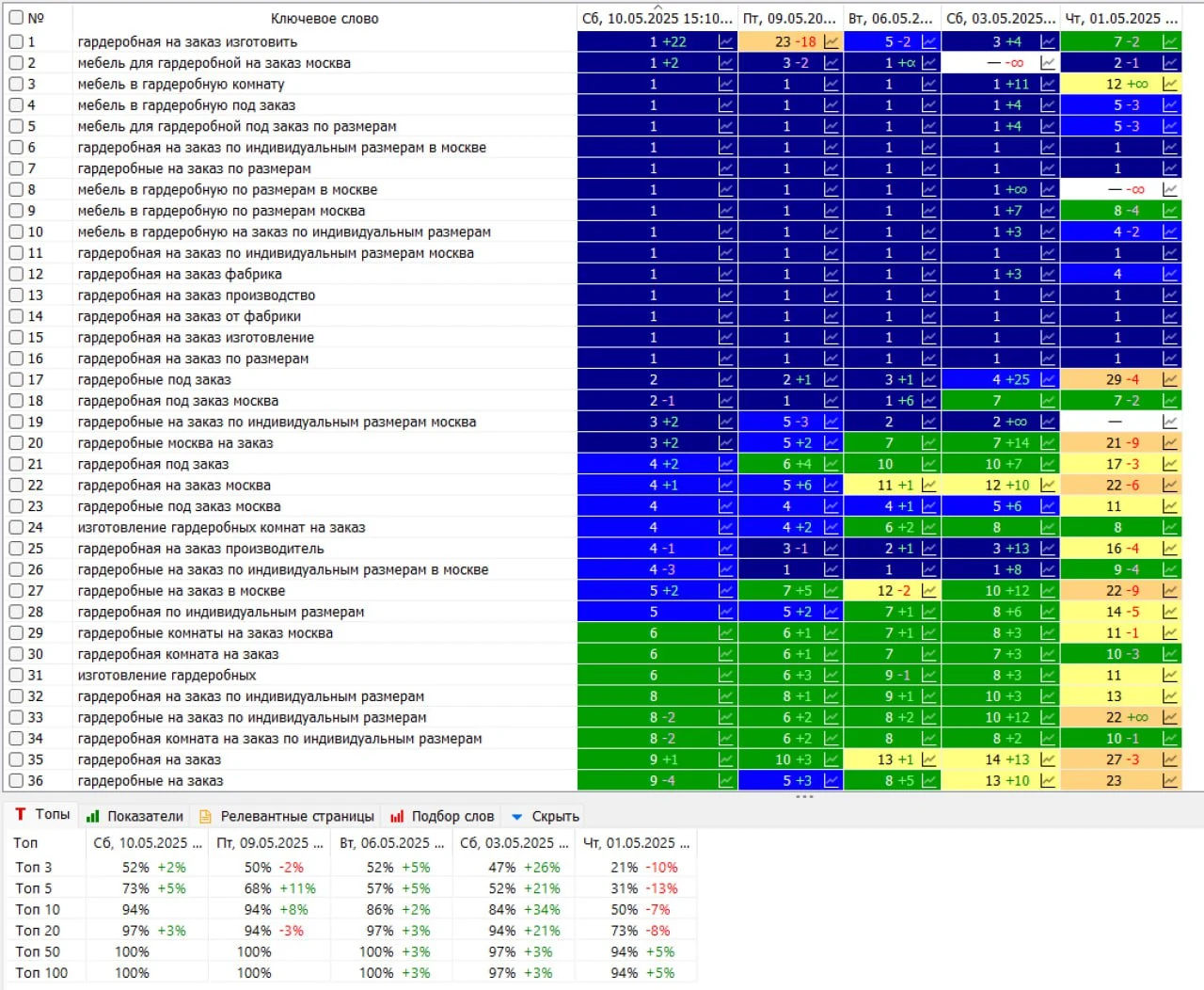
Task: Check the box for row 1
Action: click(16, 41)
